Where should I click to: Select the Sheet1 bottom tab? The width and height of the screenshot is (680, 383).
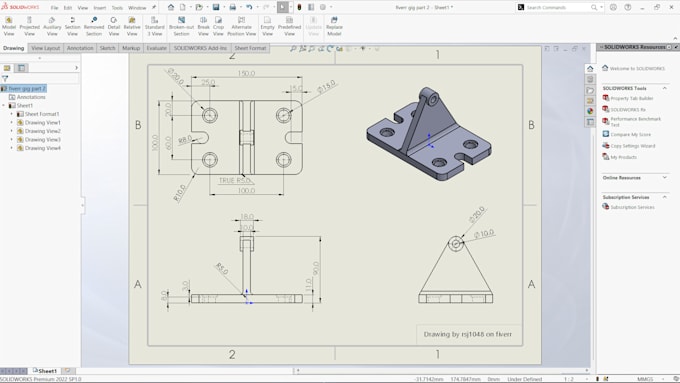pos(45,371)
